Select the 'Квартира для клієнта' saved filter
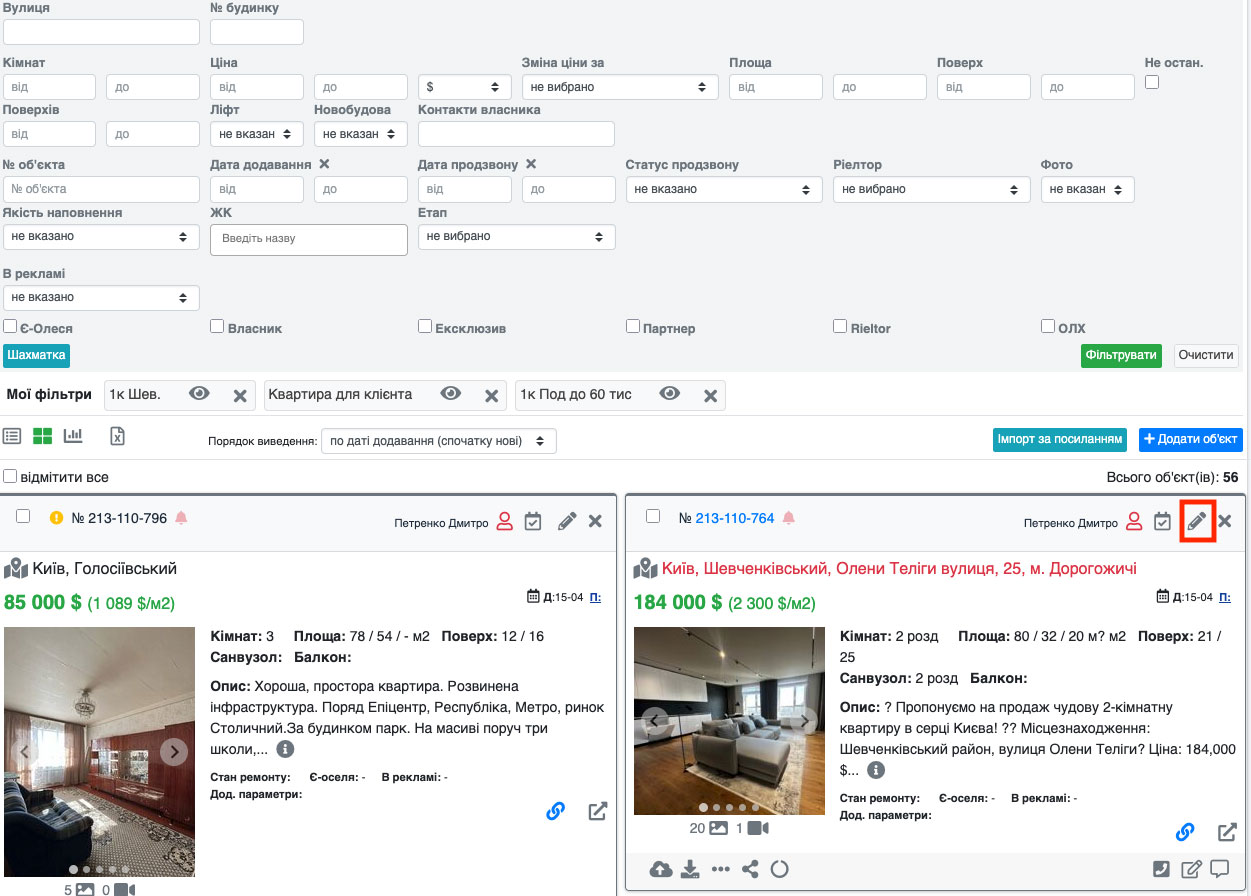The image size is (1251, 896). (x=340, y=394)
